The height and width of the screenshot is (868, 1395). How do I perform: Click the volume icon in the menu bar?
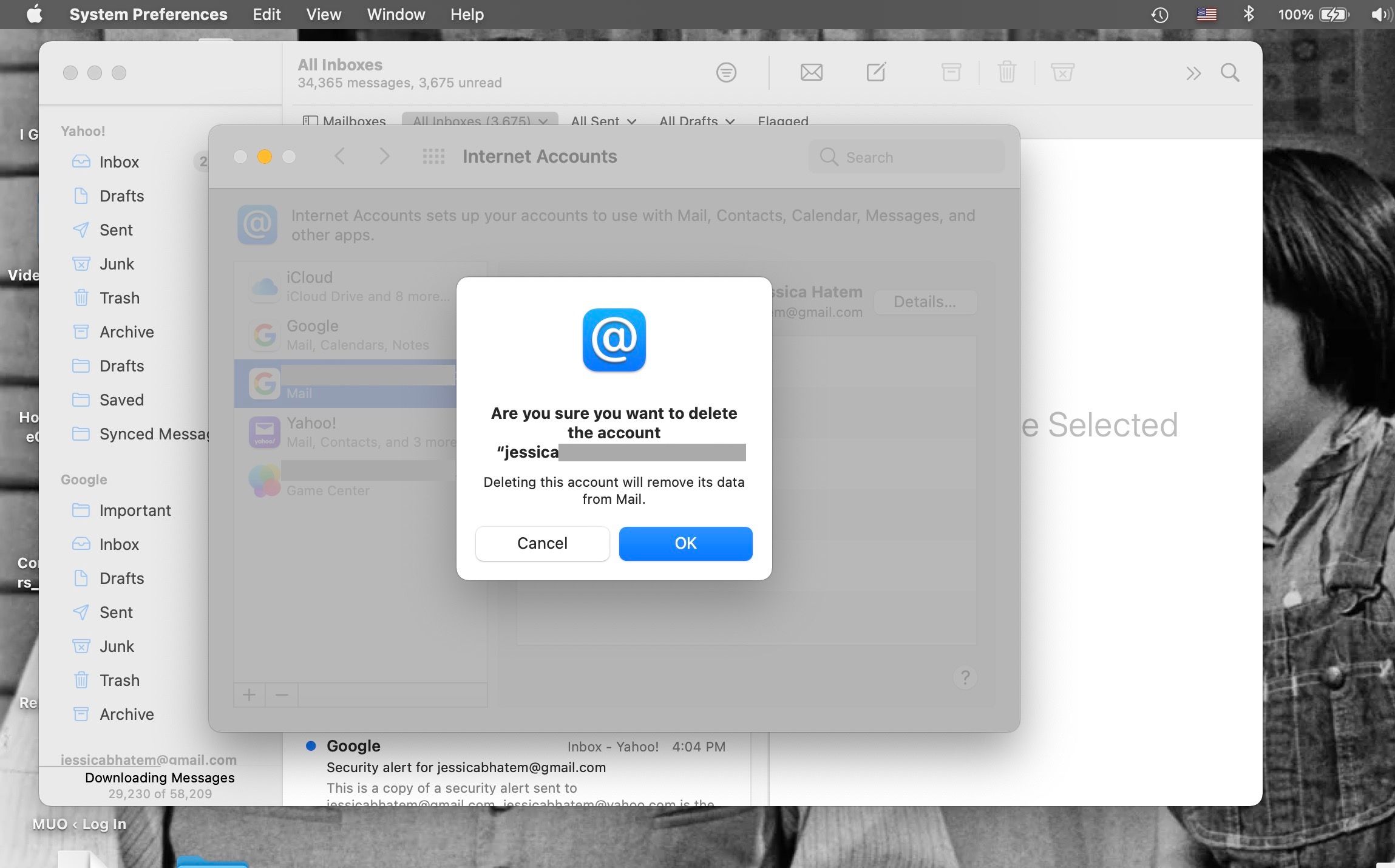1382,14
